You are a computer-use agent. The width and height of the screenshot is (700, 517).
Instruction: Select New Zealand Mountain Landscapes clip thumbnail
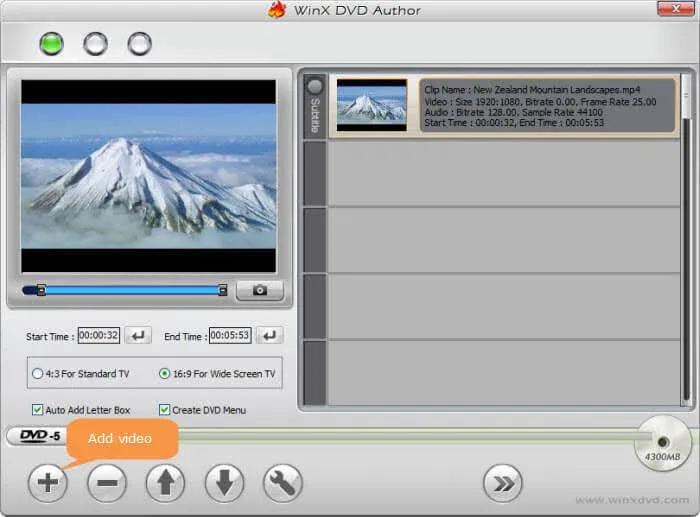coord(371,105)
